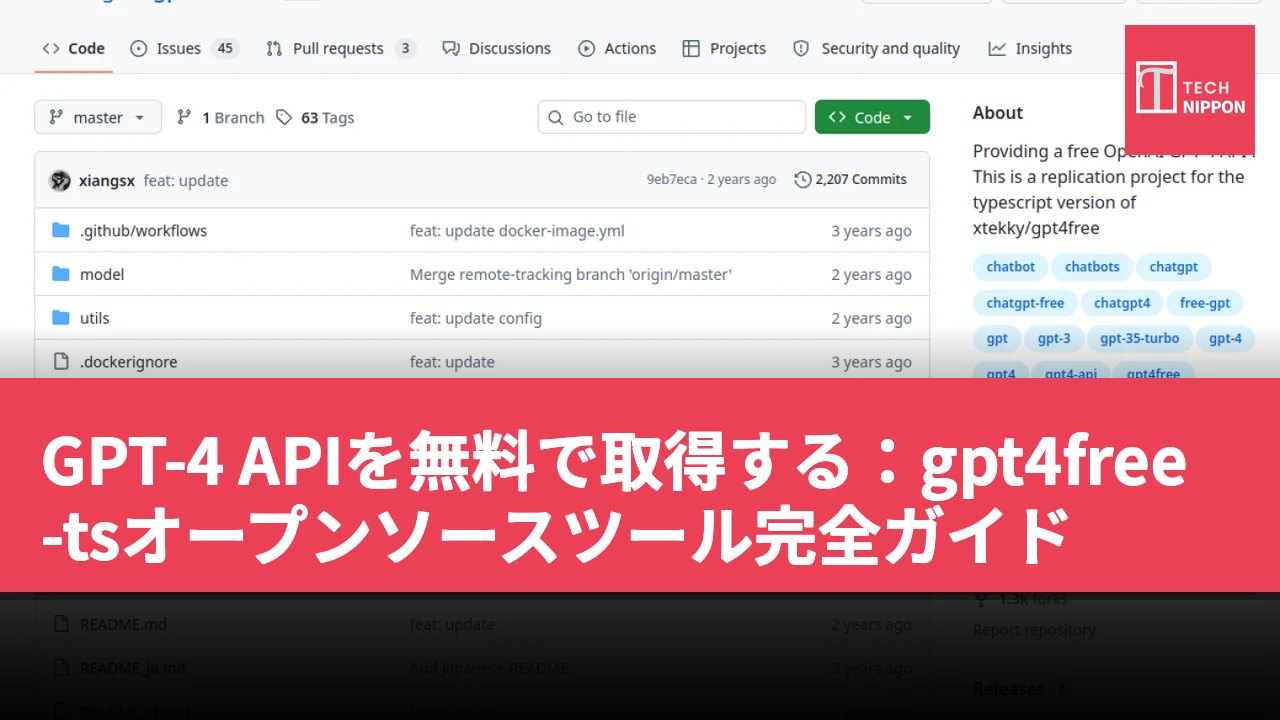Open the green Code dropdown button
Screen dimensions: 1280x720
click(x=872, y=117)
